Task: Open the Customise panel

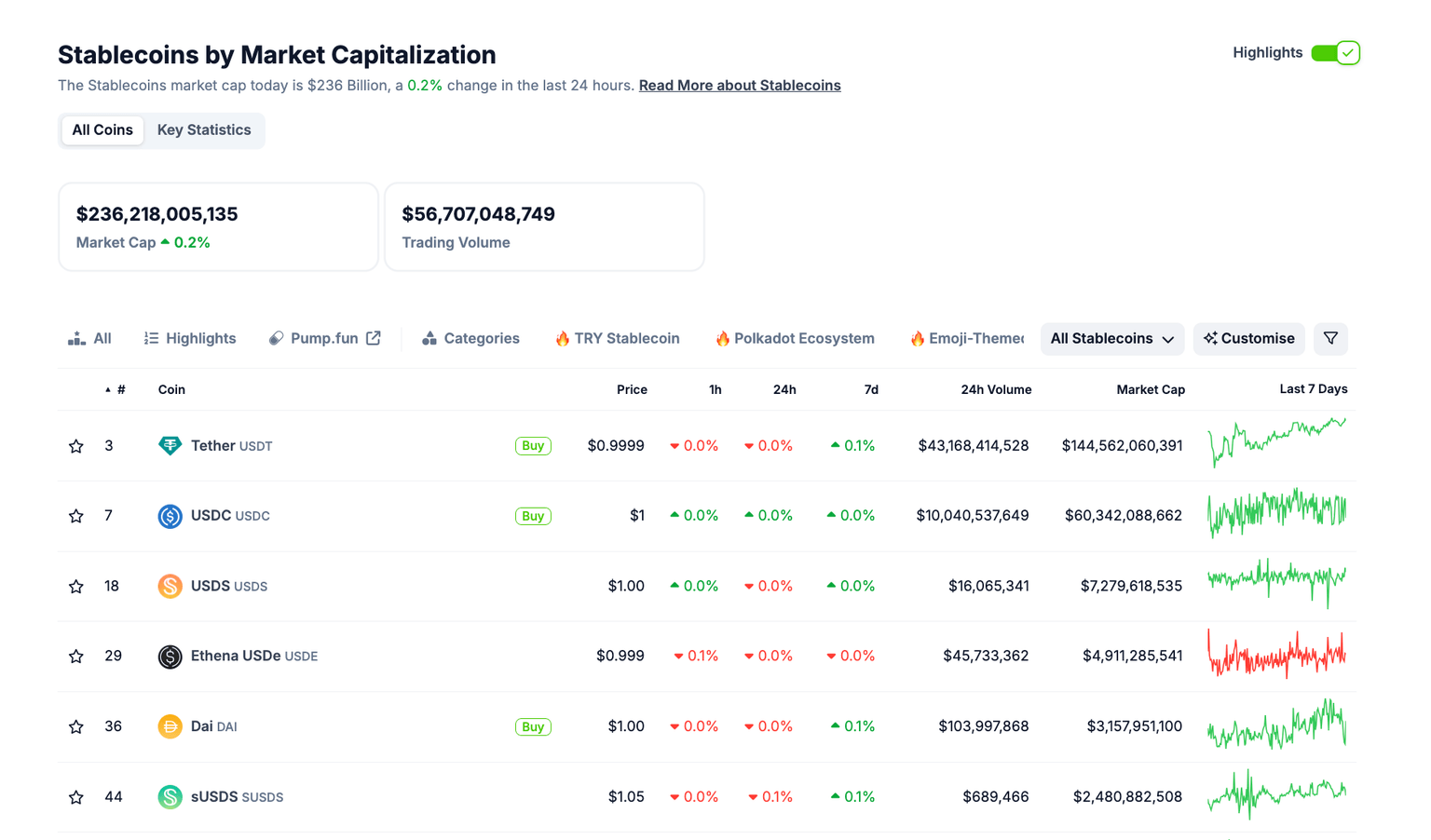Action: [x=1248, y=338]
